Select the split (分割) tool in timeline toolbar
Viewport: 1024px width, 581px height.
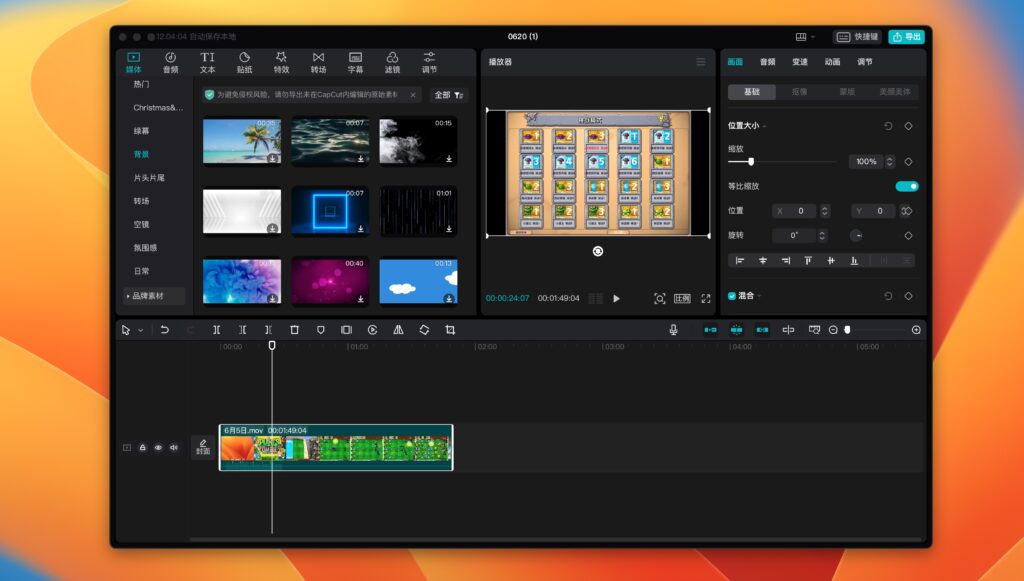tap(217, 329)
